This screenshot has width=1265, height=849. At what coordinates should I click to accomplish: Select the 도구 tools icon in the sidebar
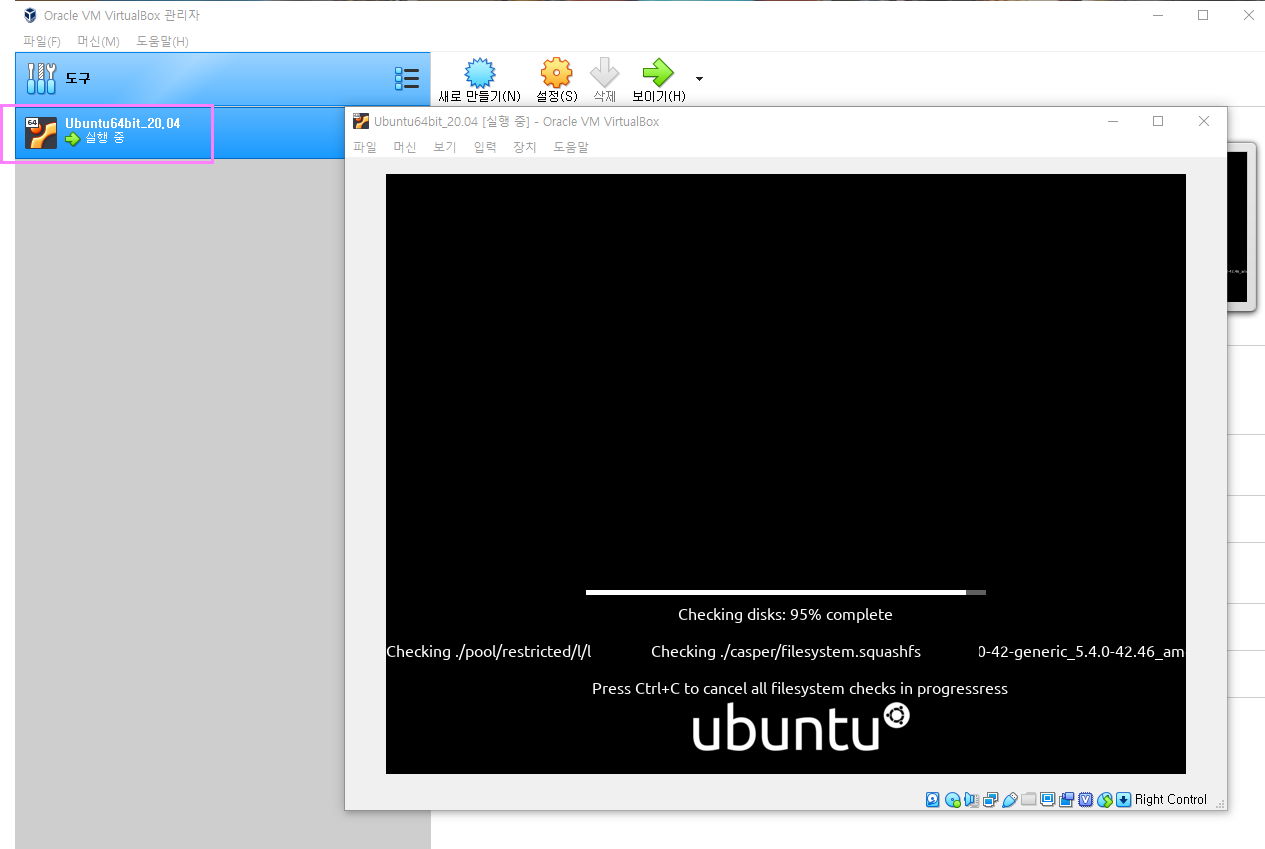[x=42, y=78]
